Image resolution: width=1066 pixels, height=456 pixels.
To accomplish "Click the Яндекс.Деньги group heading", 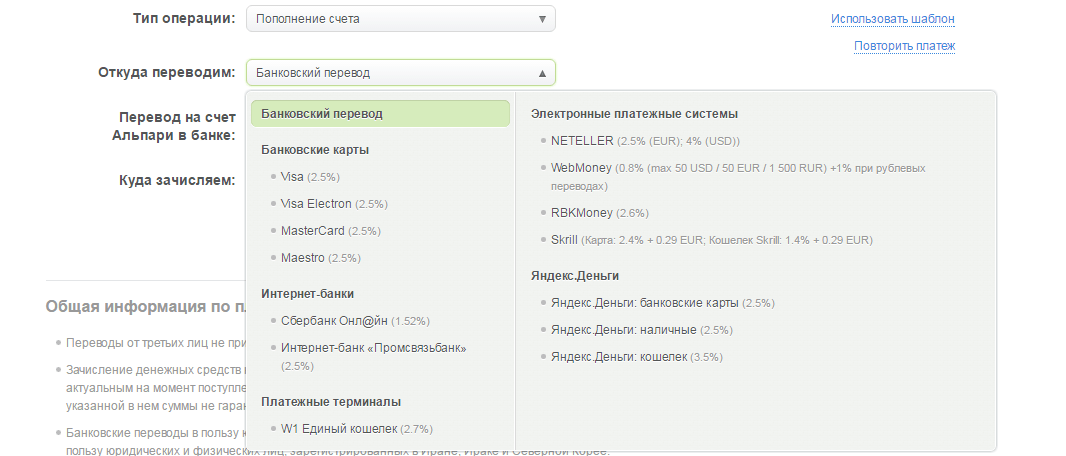I will tap(575, 276).
